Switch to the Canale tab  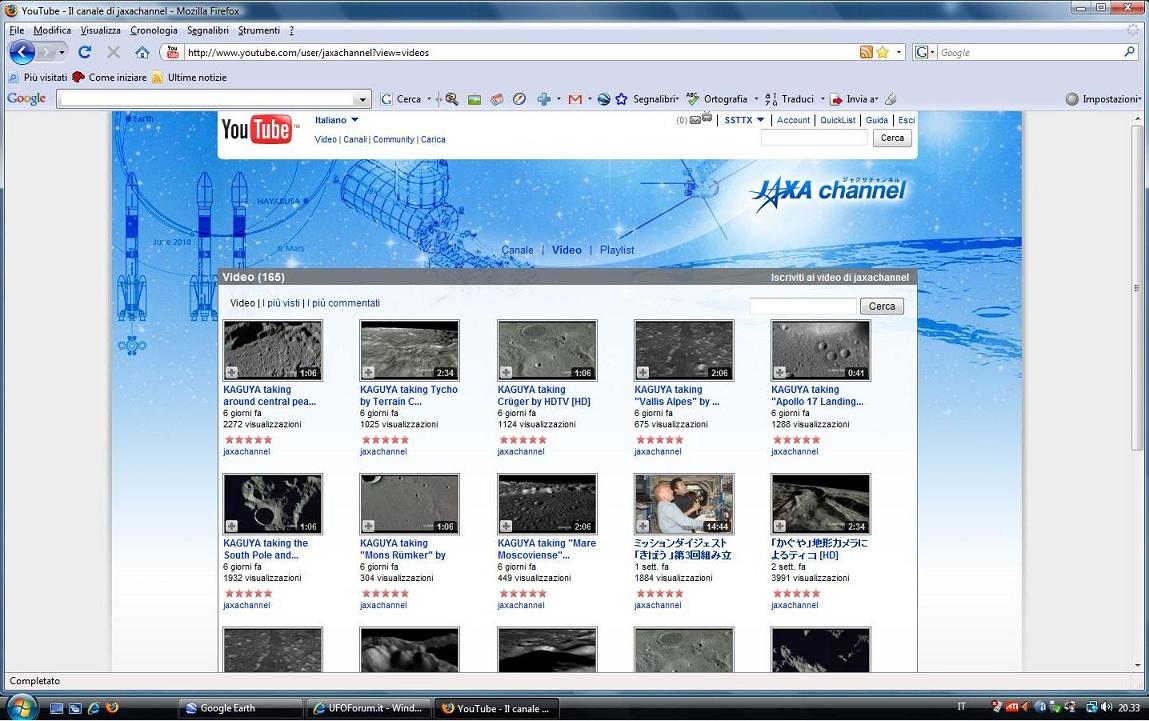[517, 250]
